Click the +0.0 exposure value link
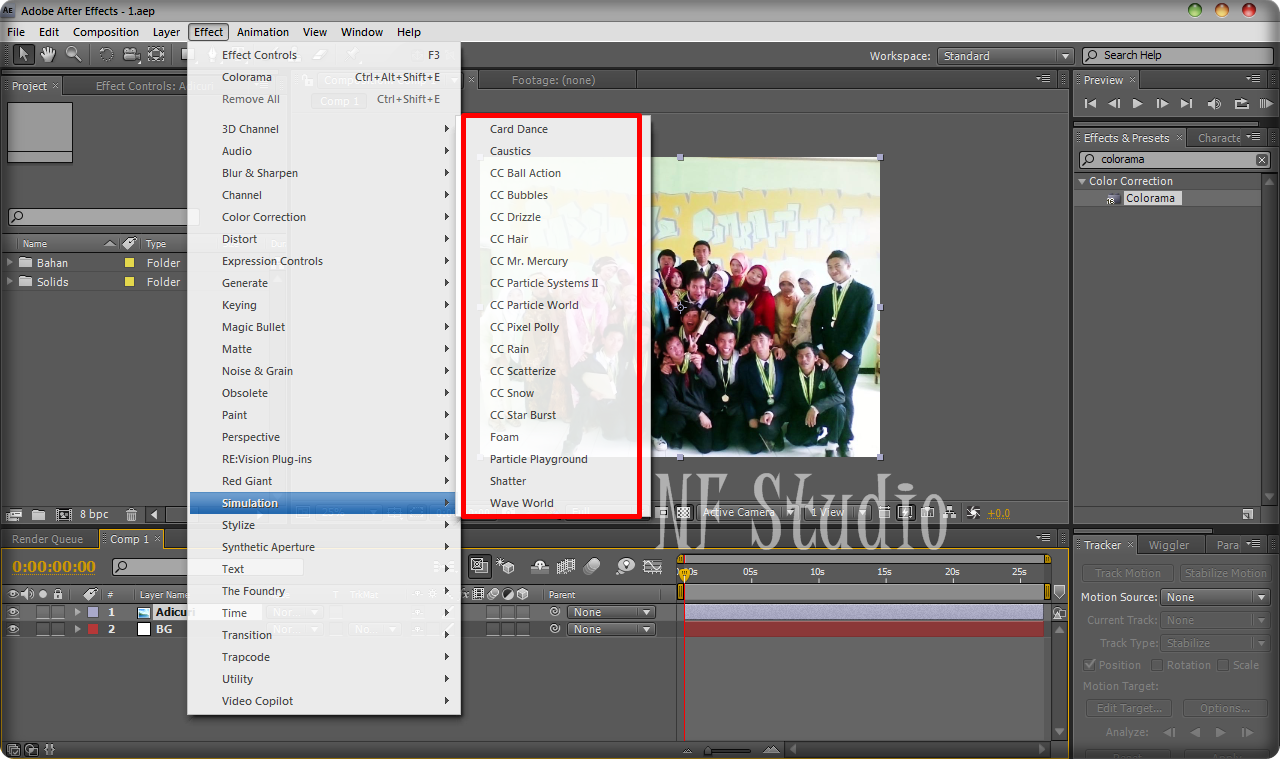This screenshot has width=1280, height=759. (997, 513)
